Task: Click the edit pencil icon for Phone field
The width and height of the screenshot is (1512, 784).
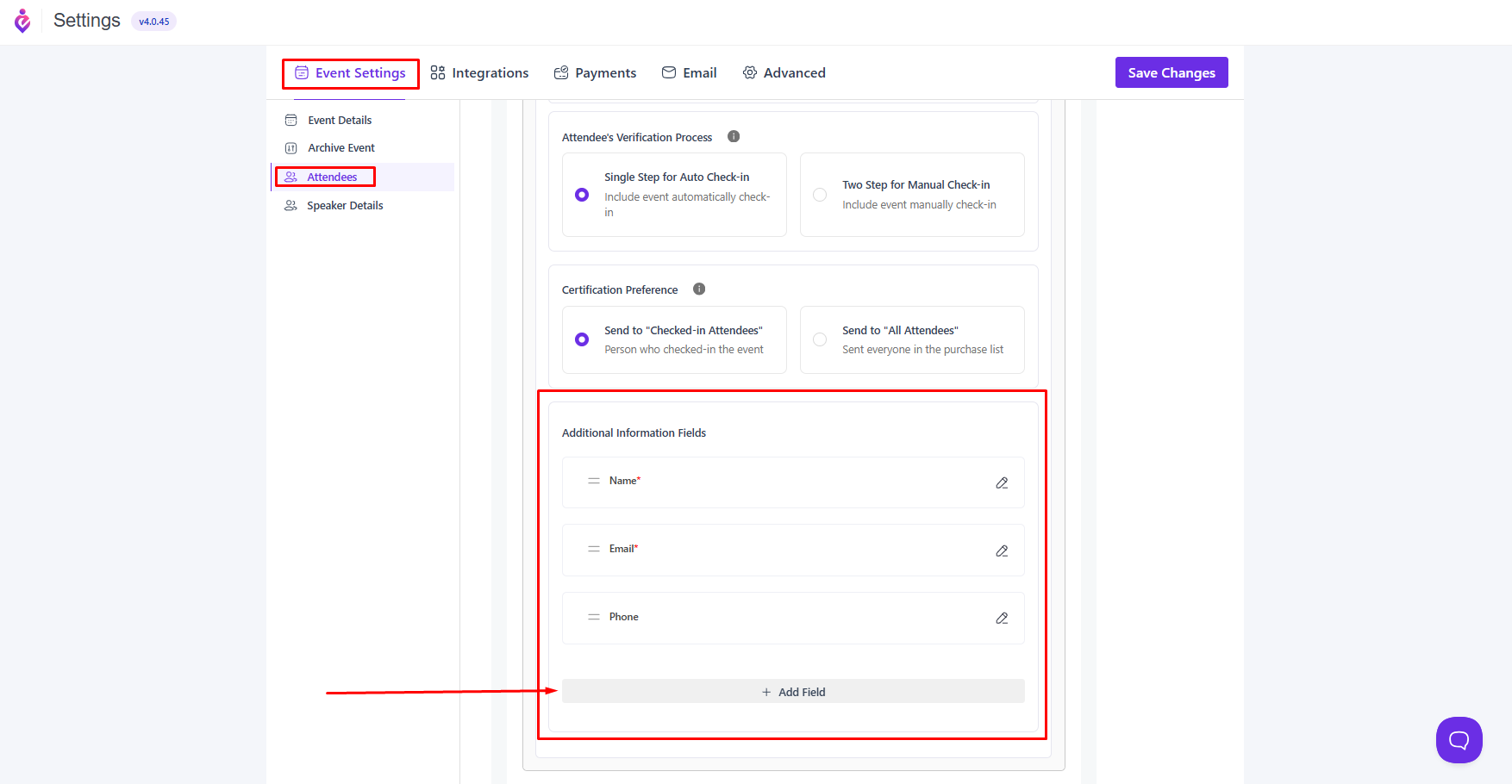Action: pos(1002,619)
